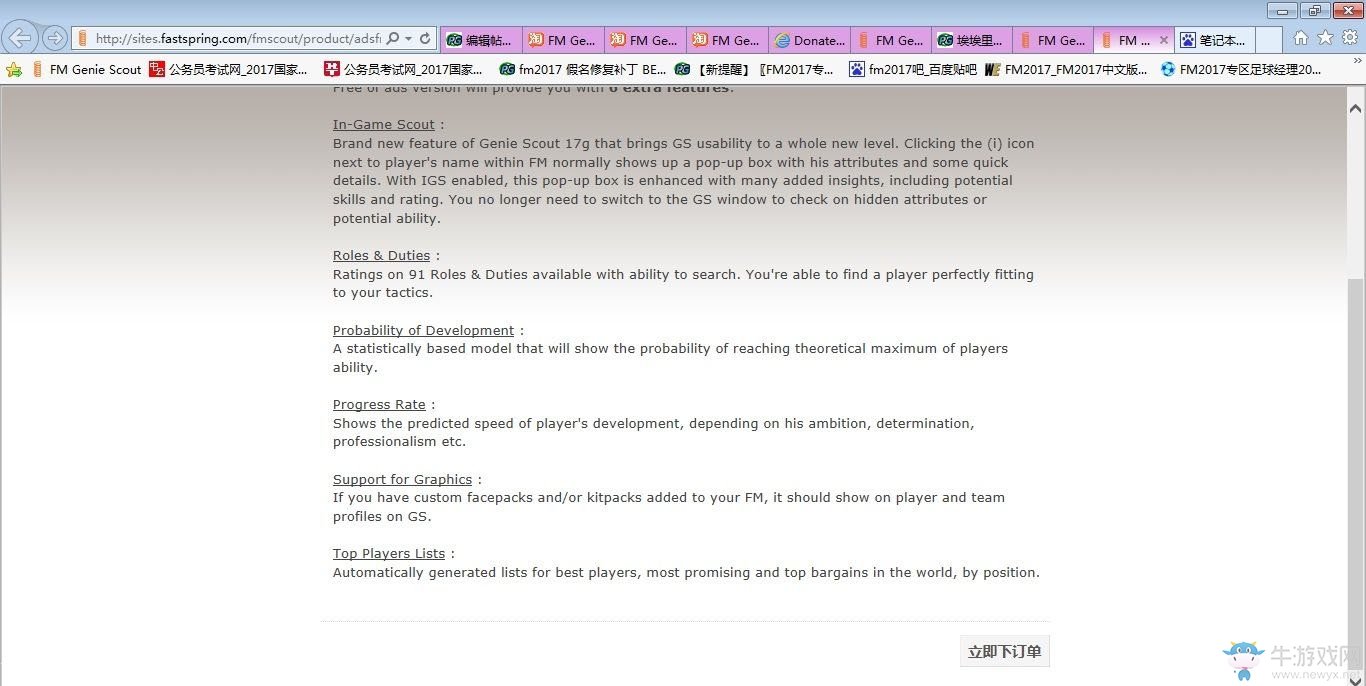This screenshot has width=1366, height=686.
Task: Open the Home page icon
Action: tap(1301, 38)
